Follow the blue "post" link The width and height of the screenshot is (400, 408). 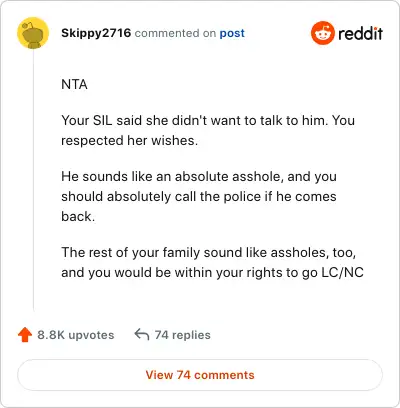click(x=232, y=33)
